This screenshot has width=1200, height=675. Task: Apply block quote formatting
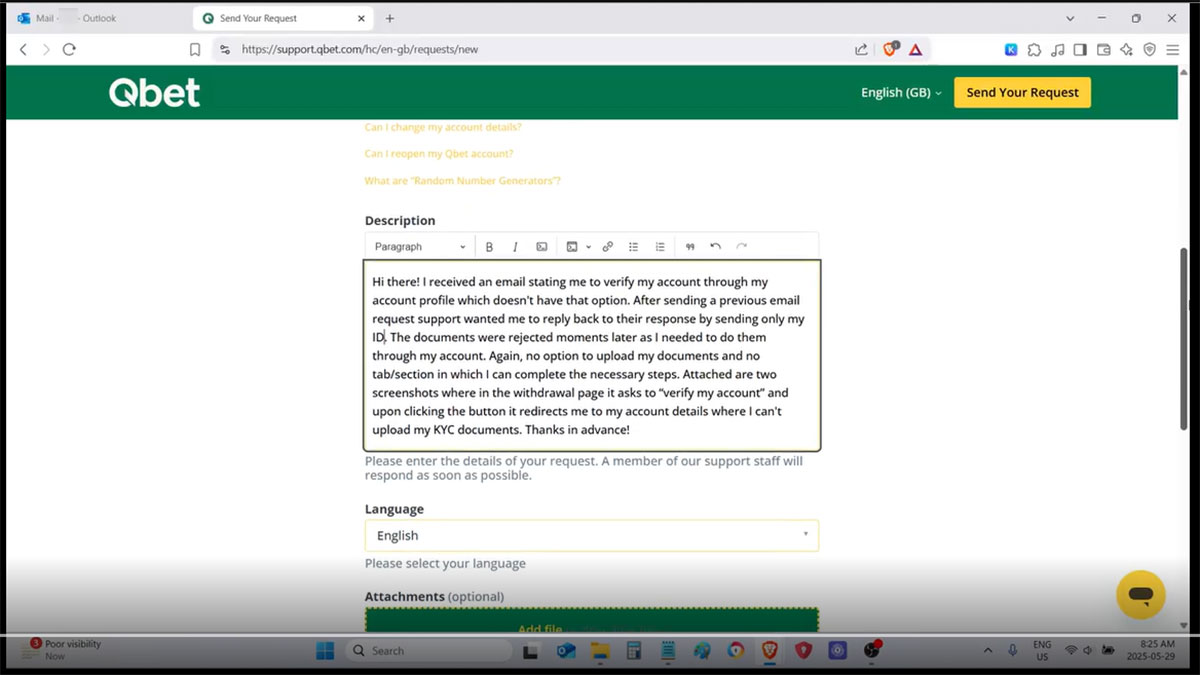[690, 247]
